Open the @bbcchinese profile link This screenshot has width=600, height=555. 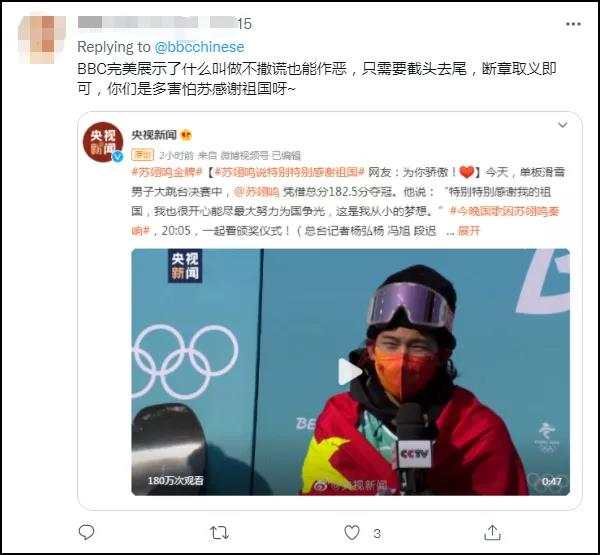[199, 47]
